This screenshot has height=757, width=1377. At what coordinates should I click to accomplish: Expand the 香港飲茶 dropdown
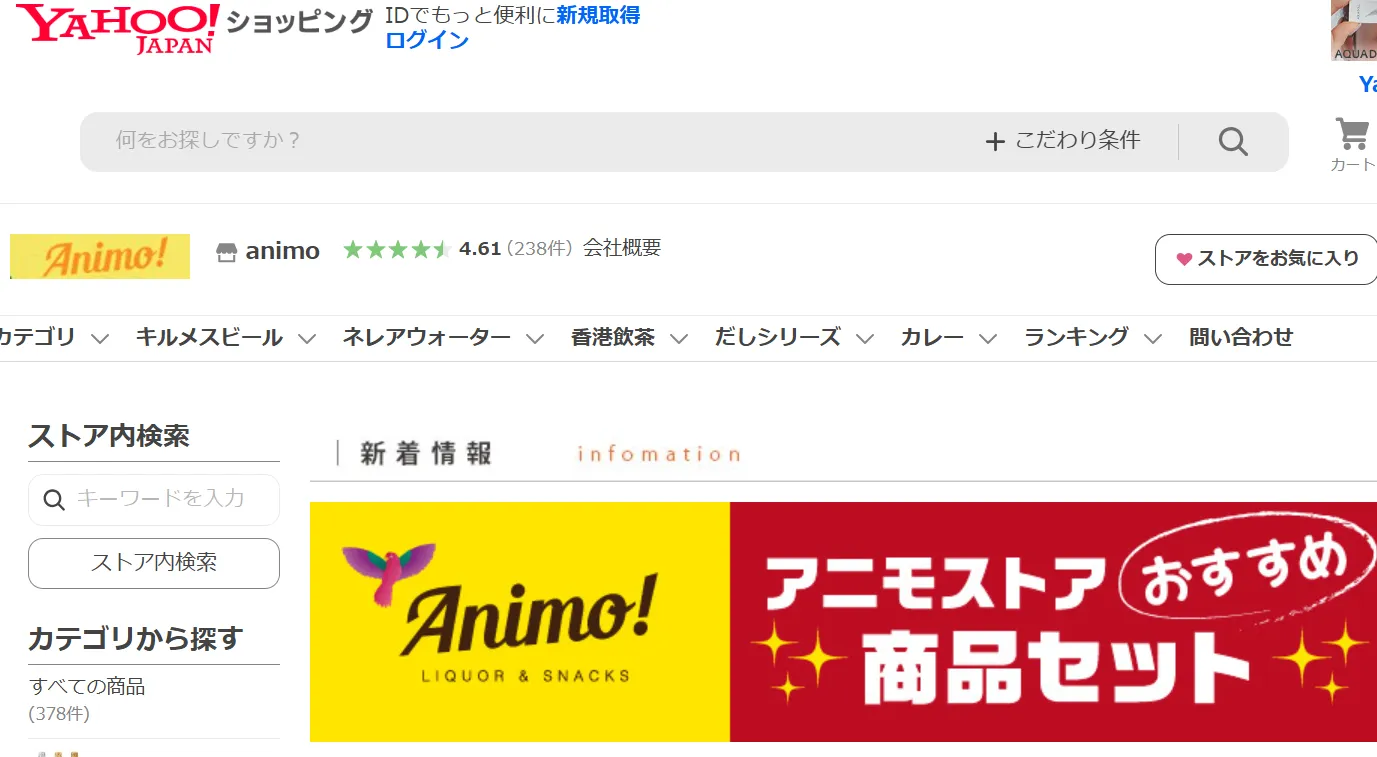614,337
